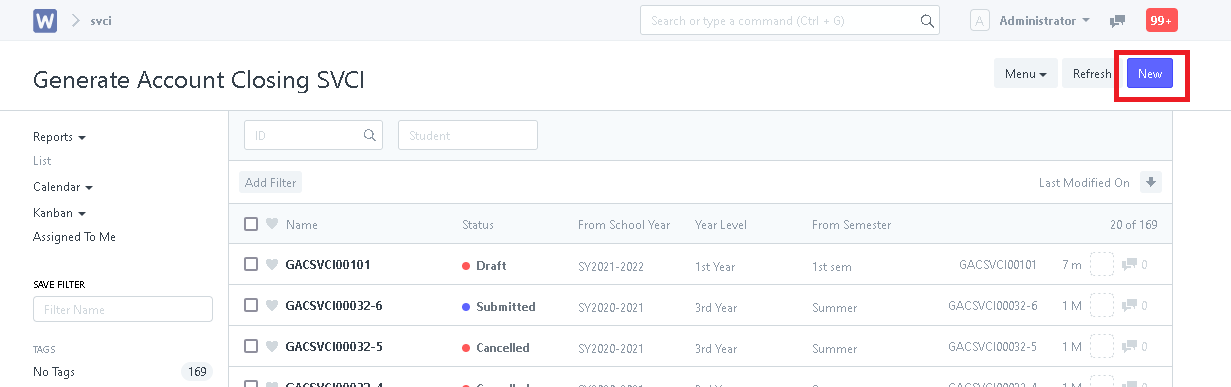Click the W home logo icon
This screenshot has width=1231, height=387.
coord(44,21)
